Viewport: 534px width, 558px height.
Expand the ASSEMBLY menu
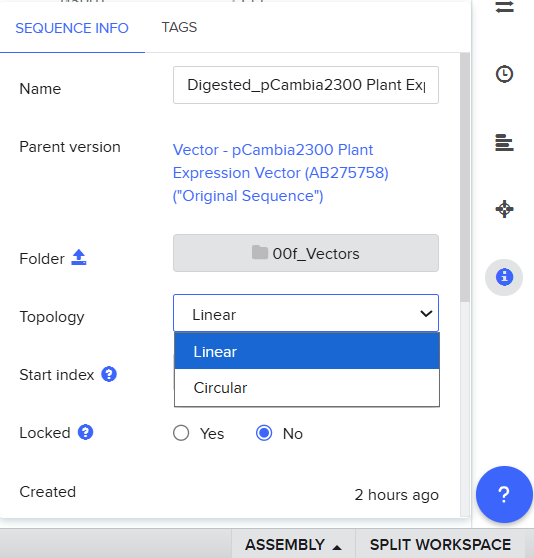294,544
